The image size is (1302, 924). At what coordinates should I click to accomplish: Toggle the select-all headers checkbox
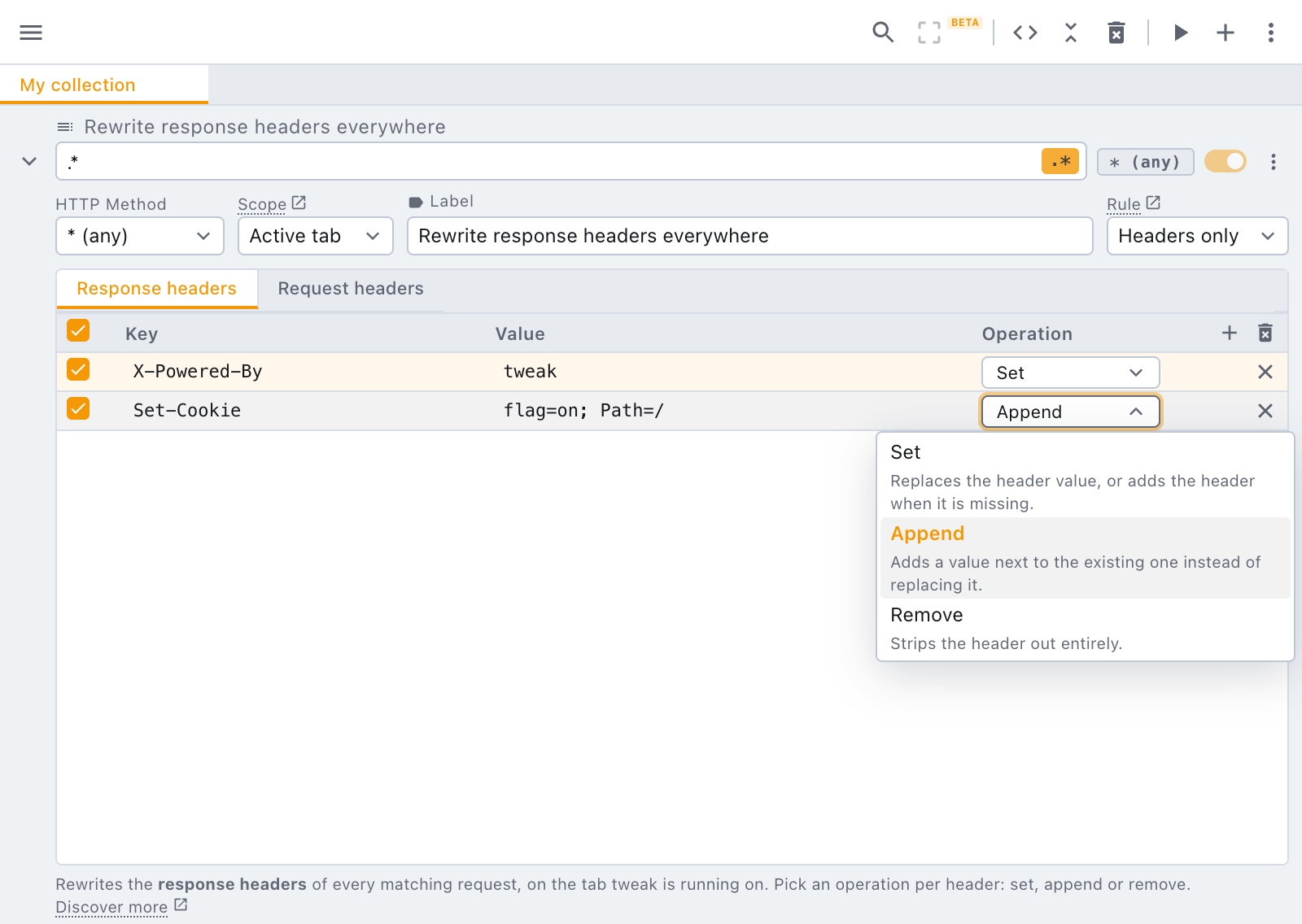point(78,330)
